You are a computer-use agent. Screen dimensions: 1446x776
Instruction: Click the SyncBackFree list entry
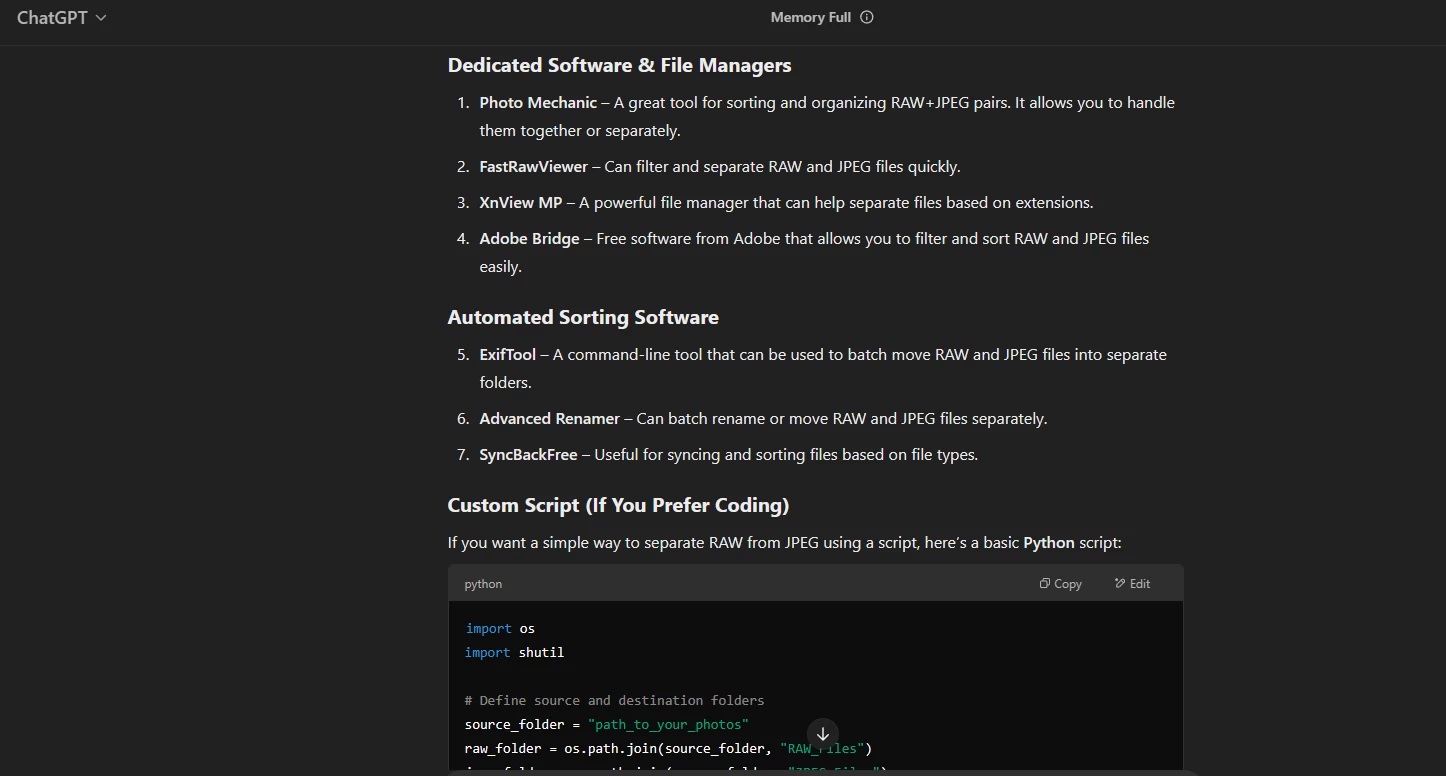(728, 455)
